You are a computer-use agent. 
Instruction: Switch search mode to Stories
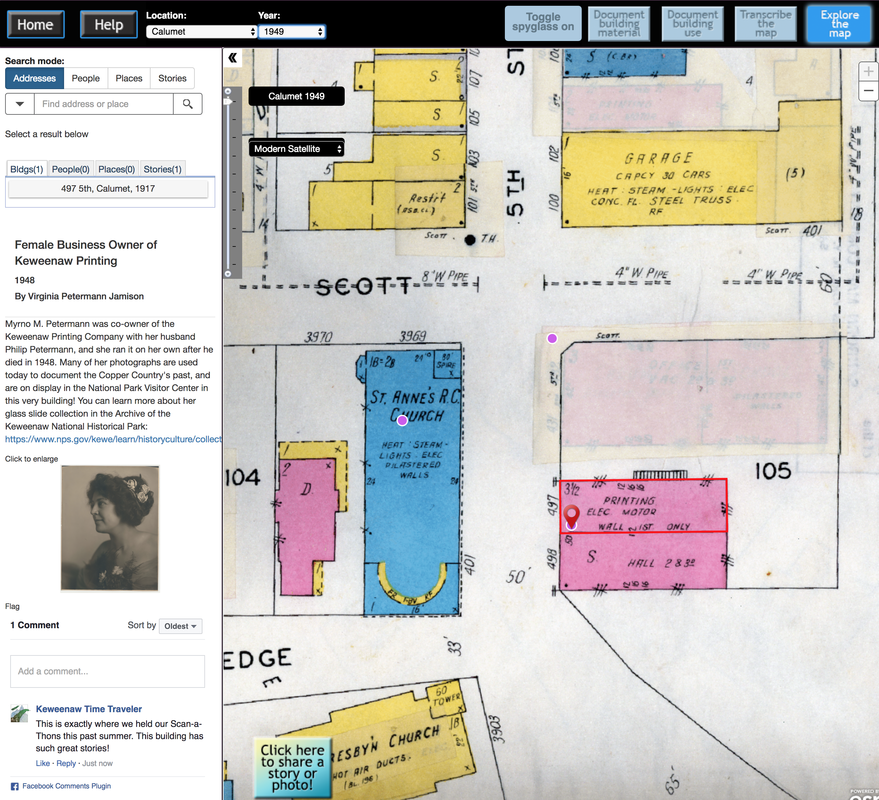coord(172,78)
